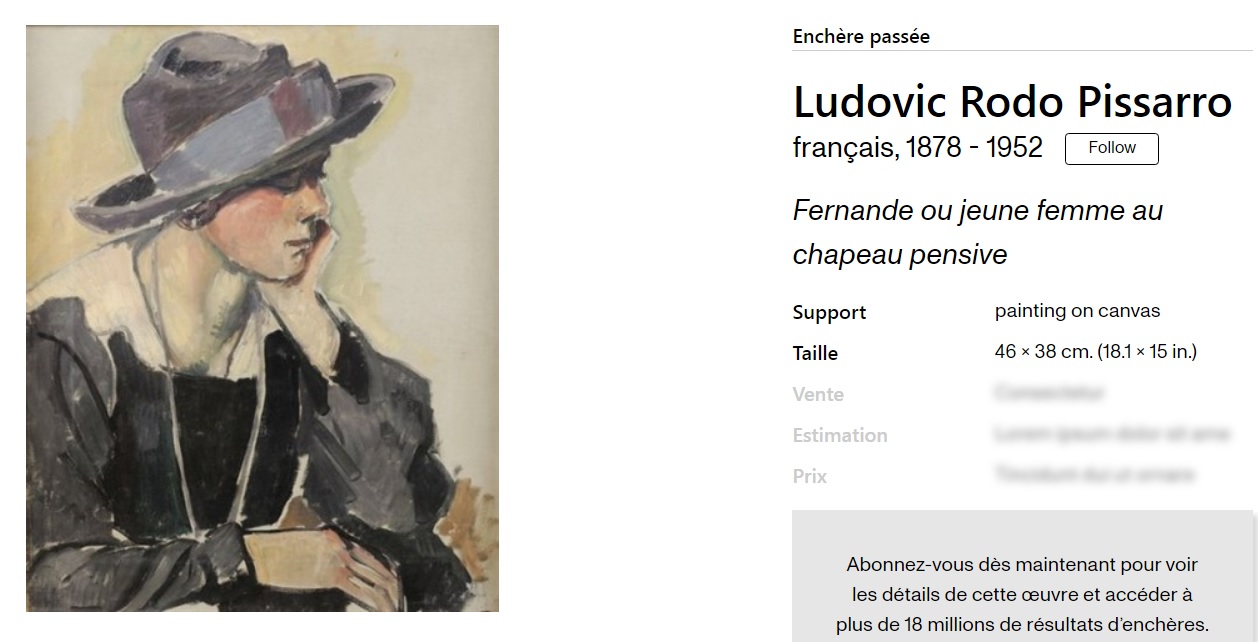
Task: Click the Abonnez-vous dès maintenant subscription text
Action: pyautogui.click(x=1022, y=565)
